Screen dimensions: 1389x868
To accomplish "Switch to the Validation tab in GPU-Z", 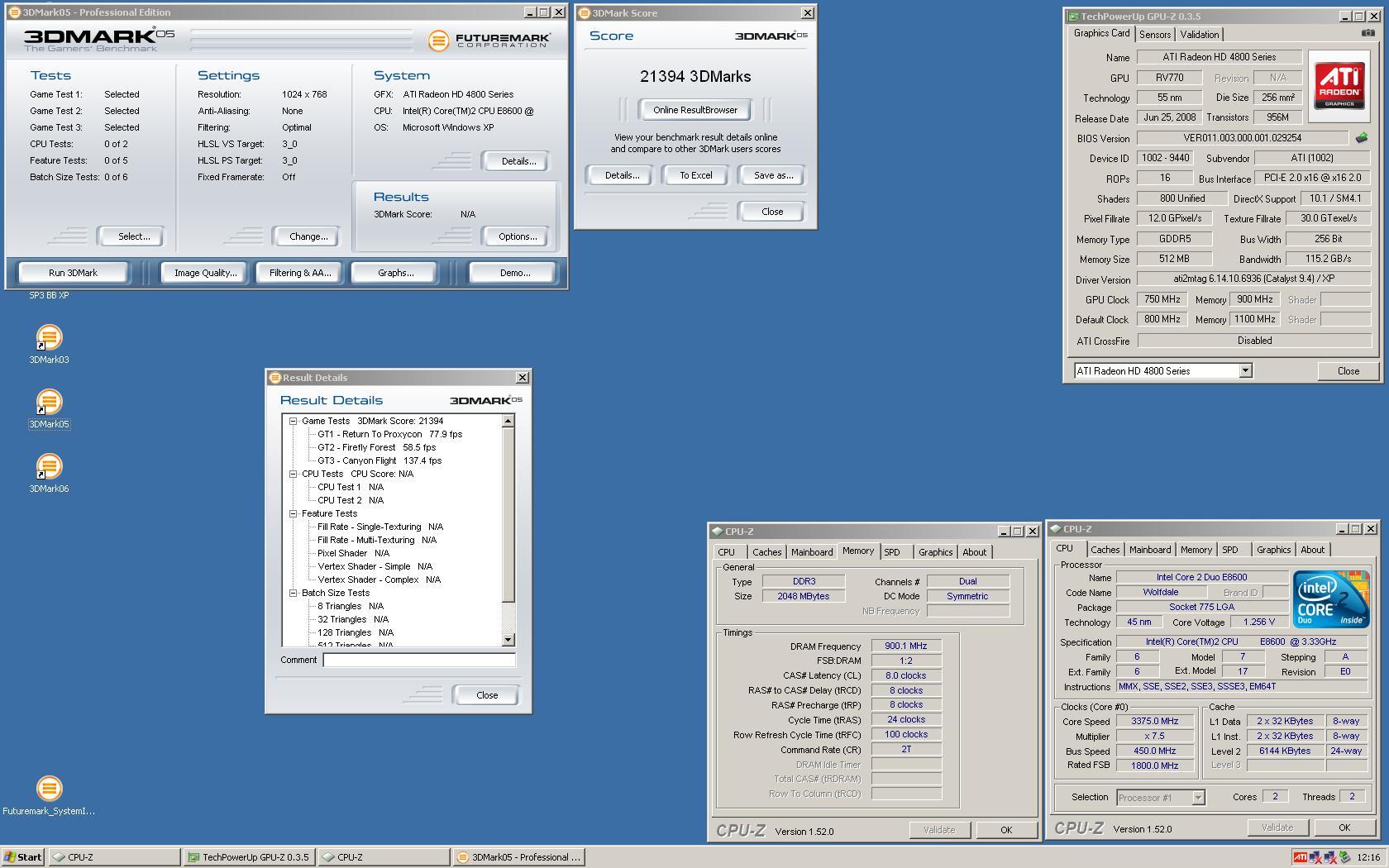I will (1199, 35).
